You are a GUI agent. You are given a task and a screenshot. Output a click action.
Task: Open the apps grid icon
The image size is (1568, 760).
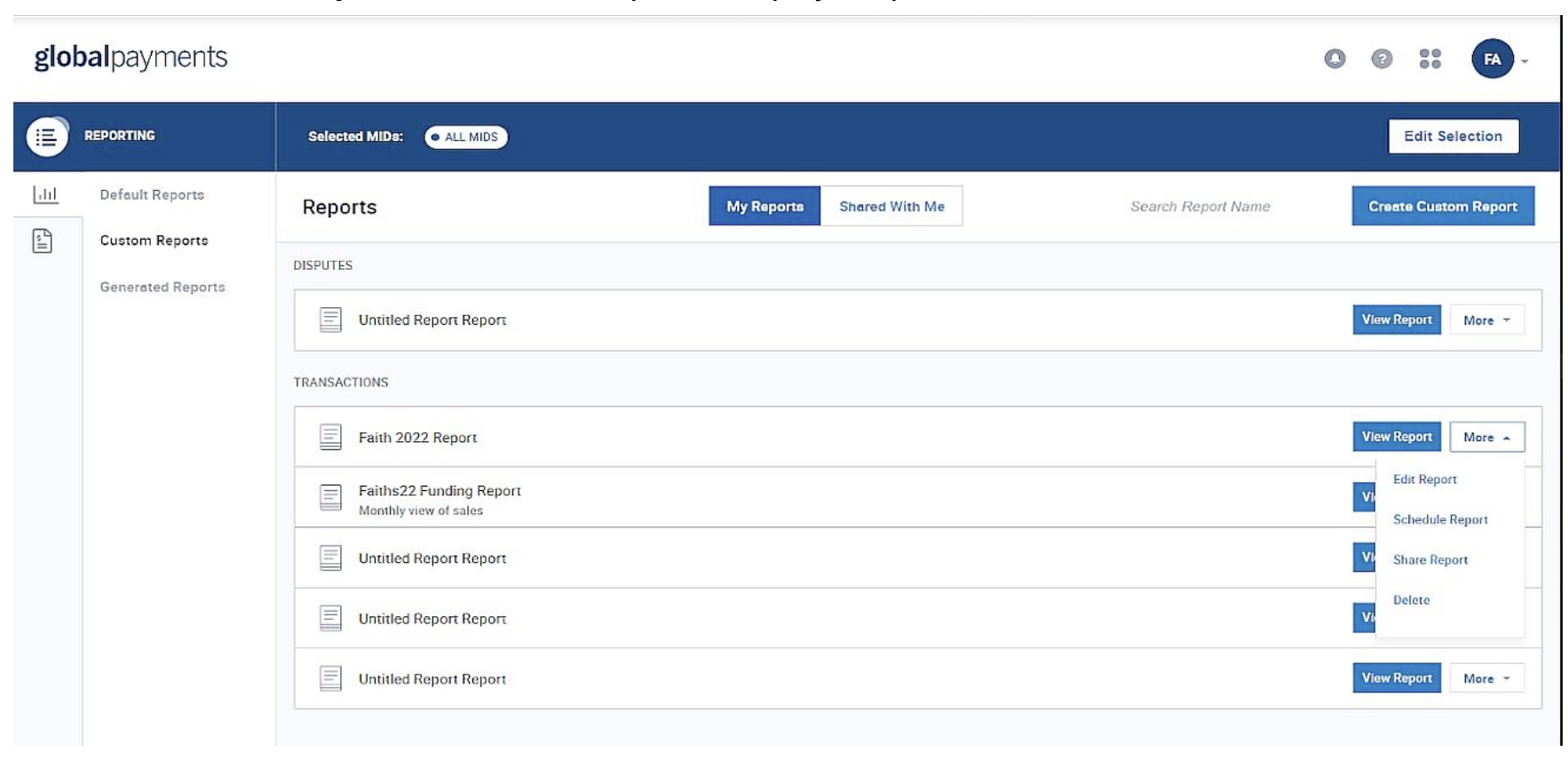coord(1429,59)
